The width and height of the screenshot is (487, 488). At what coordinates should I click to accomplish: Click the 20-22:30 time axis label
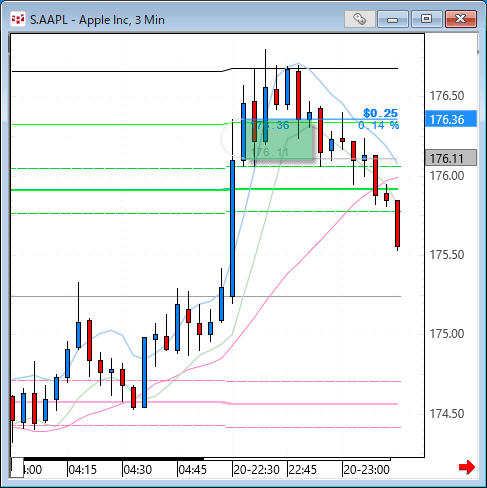(256, 470)
